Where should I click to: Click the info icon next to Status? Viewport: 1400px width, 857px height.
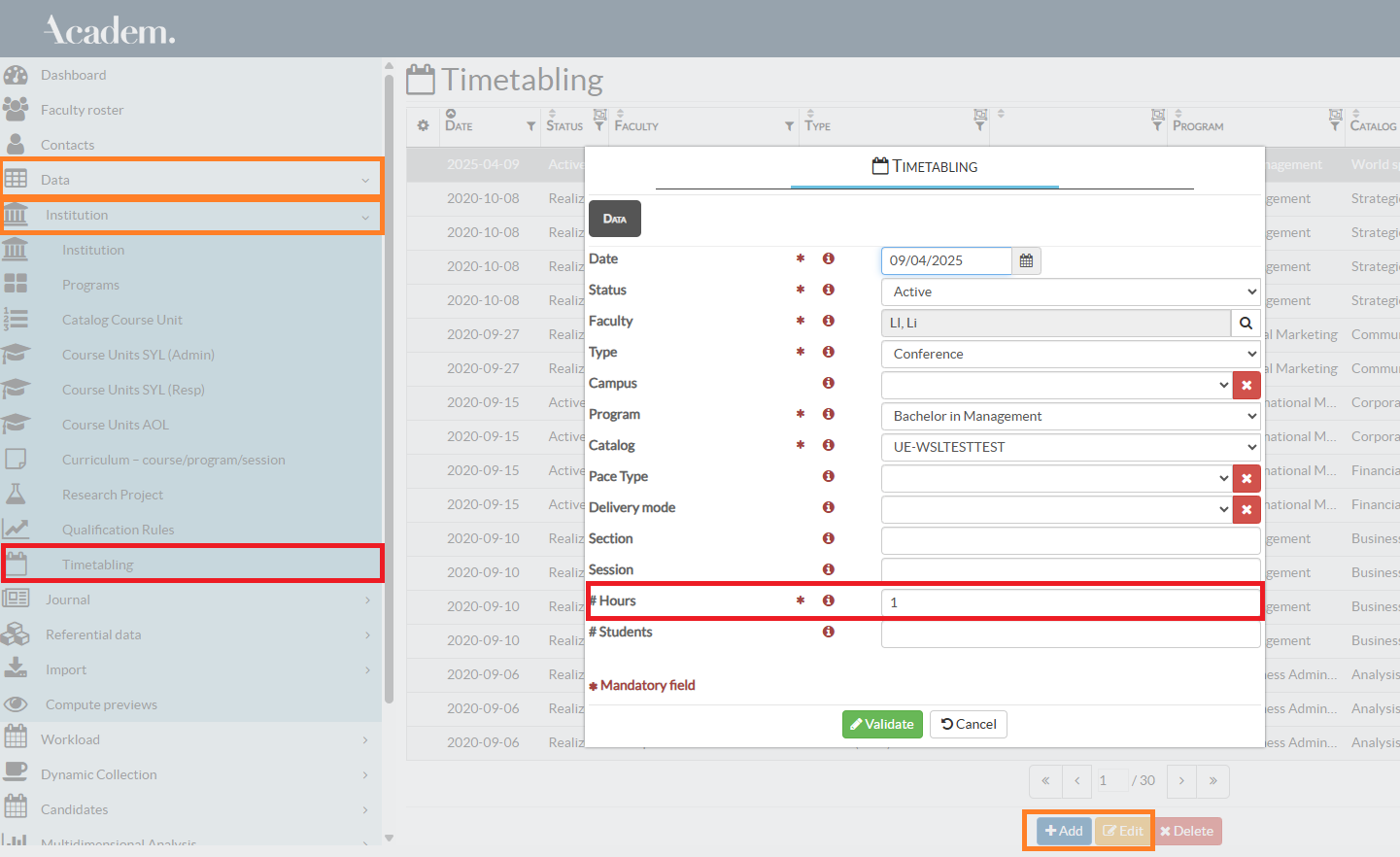pos(829,290)
